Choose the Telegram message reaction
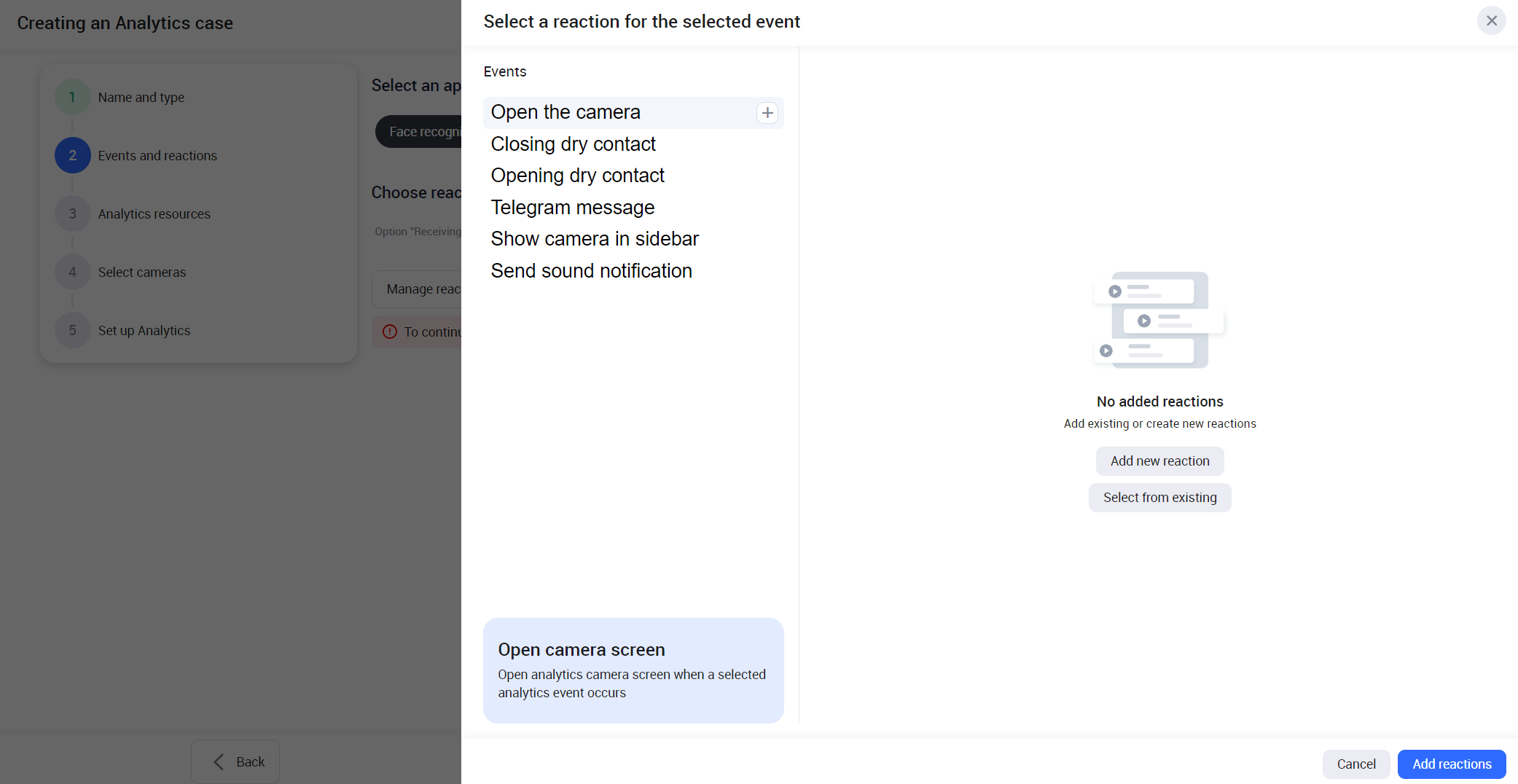This screenshot has height=784, width=1518. [572, 208]
